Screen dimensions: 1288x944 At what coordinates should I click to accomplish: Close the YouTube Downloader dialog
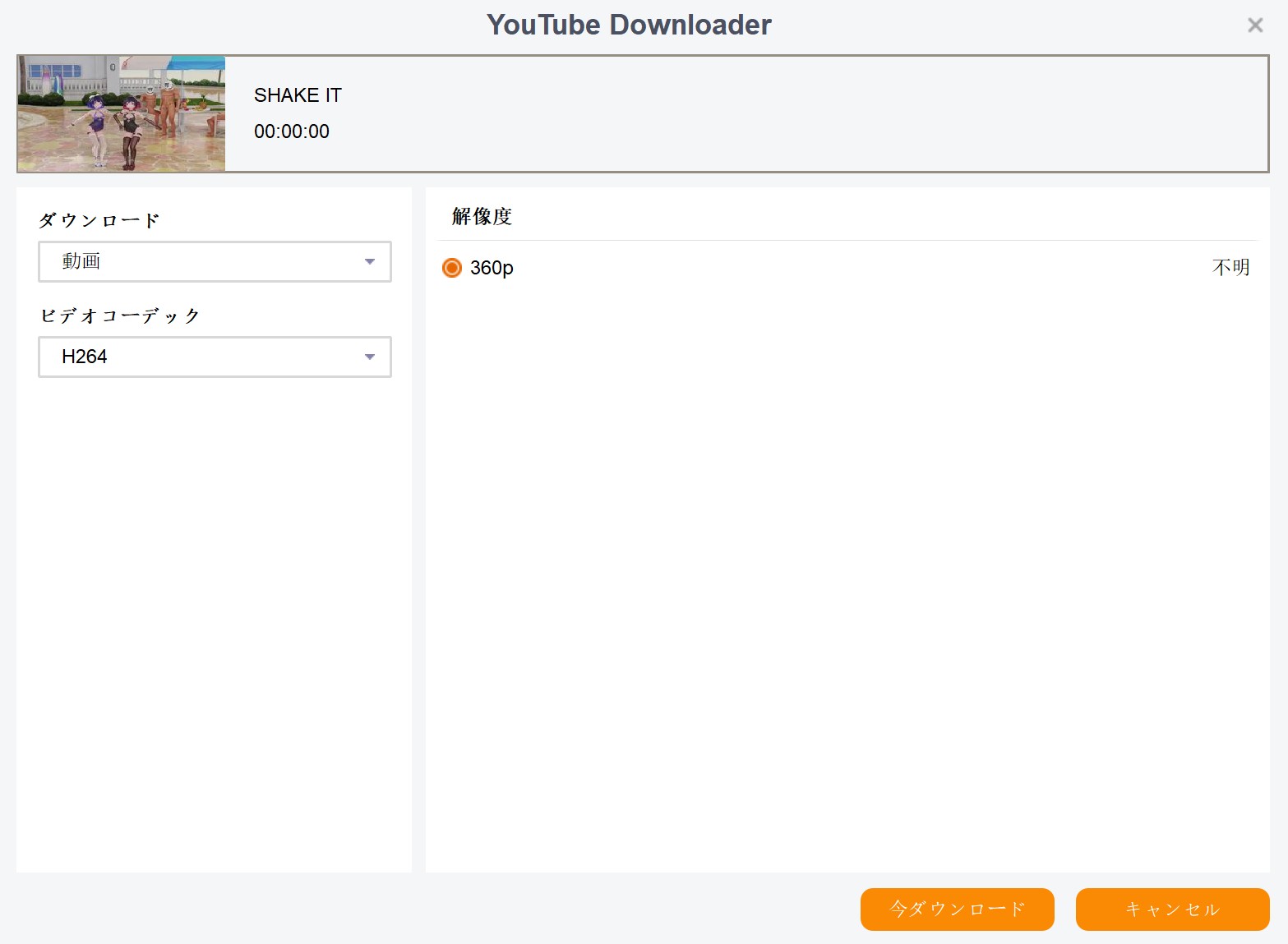coord(1254,25)
